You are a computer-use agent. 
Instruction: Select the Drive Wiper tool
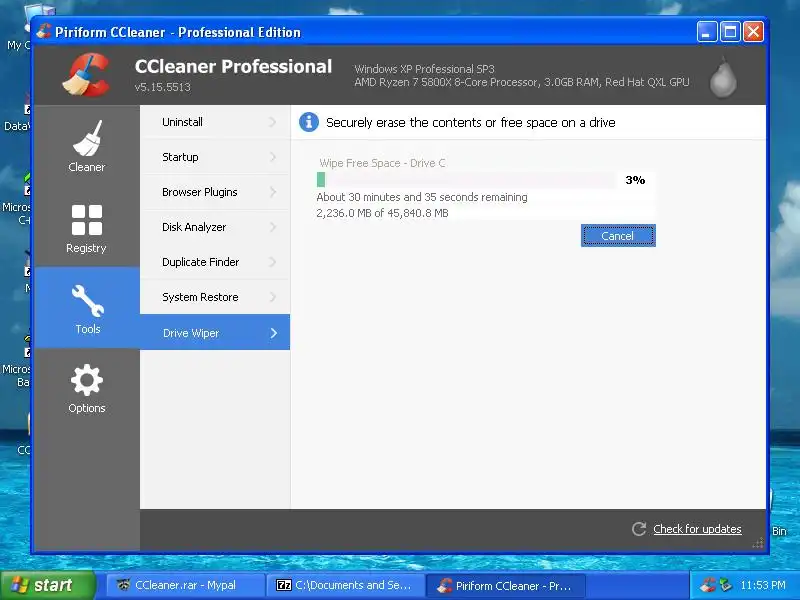tap(215, 332)
